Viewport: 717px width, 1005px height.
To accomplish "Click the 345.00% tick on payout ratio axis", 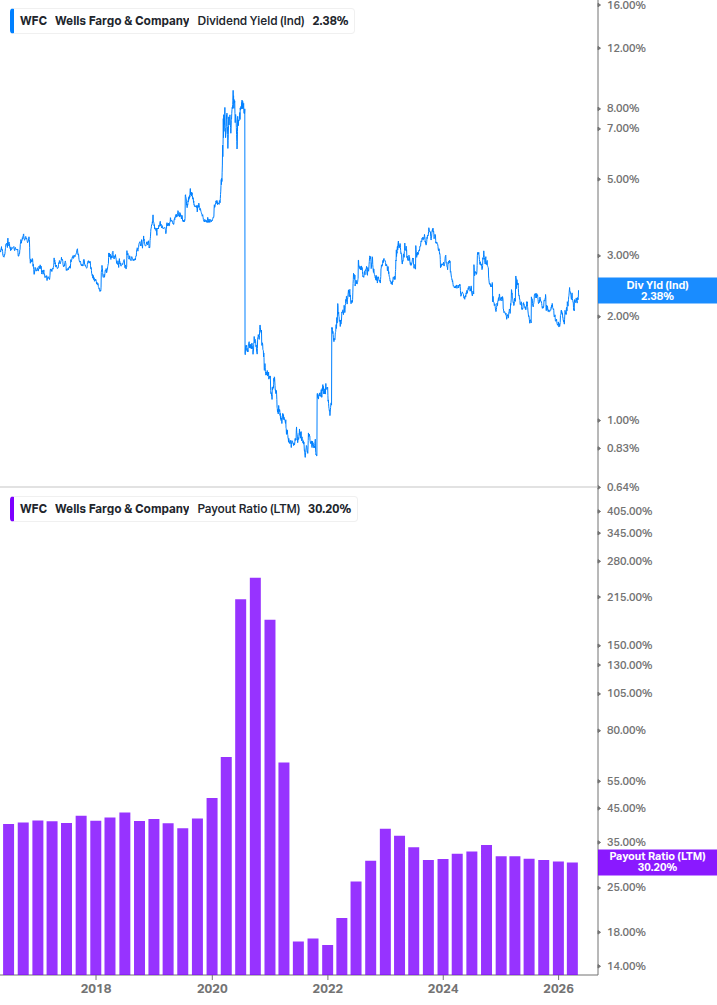I will coord(629,533).
